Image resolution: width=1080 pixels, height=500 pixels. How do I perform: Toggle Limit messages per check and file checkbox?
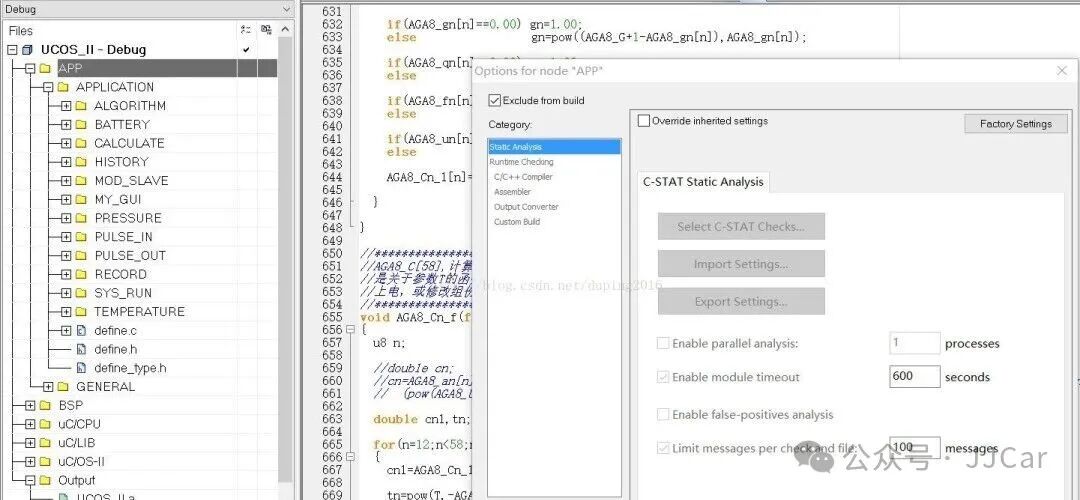coord(663,448)
